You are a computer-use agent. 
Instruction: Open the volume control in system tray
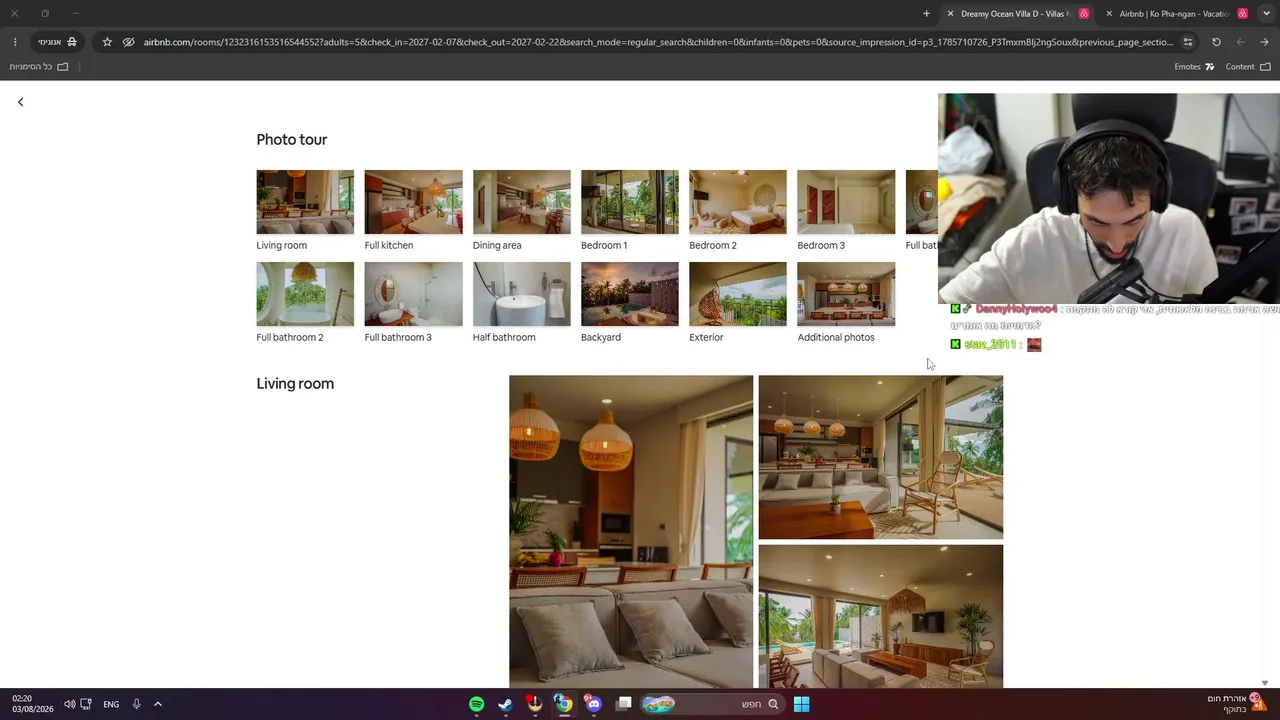click(69, 704)
